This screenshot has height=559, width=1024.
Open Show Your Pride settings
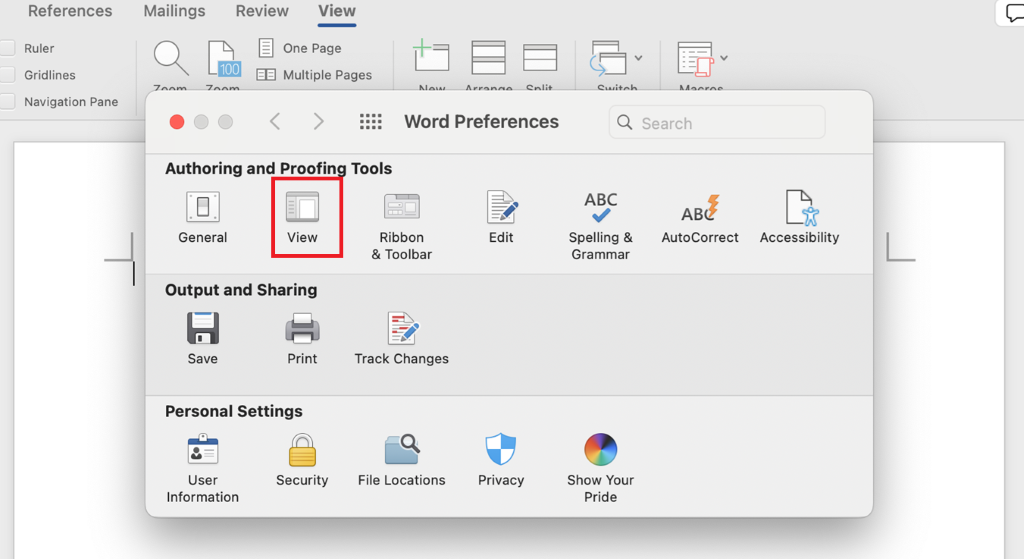tap(600, 468)
